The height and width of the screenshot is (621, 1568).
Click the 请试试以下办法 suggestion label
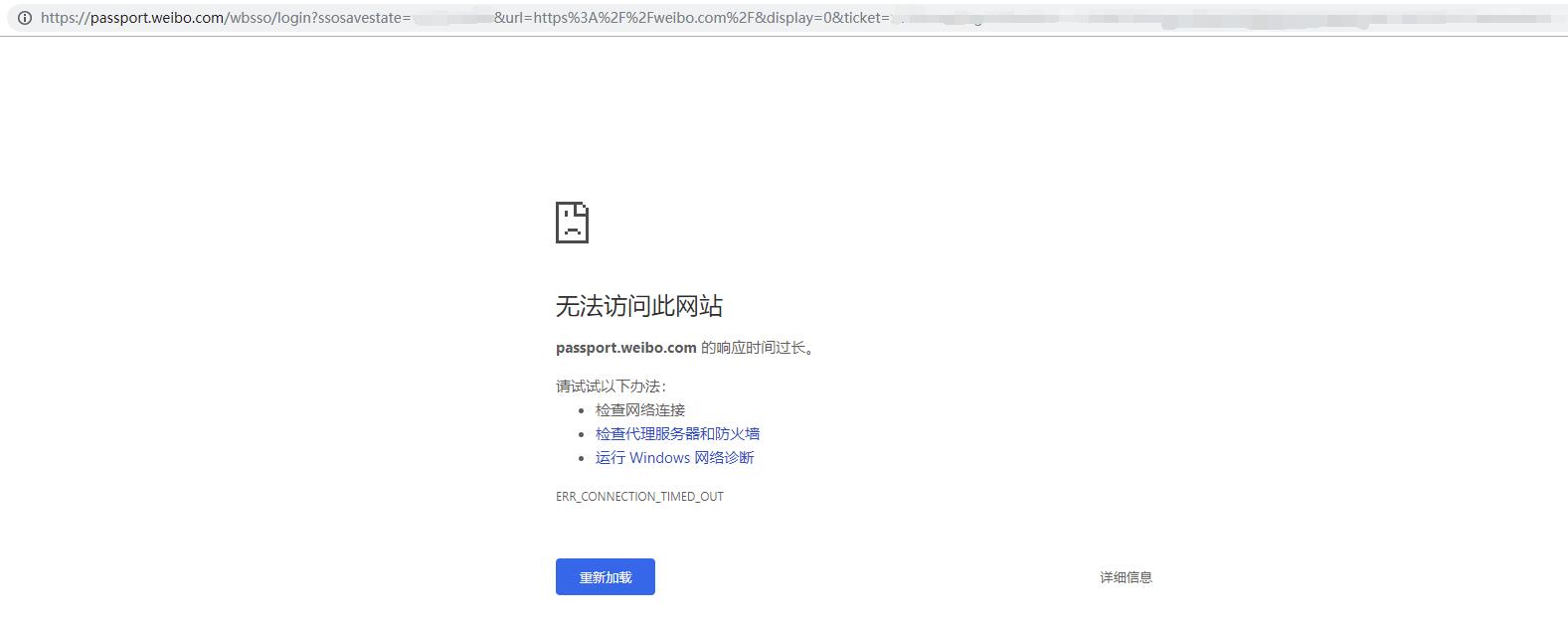(610, 387)
